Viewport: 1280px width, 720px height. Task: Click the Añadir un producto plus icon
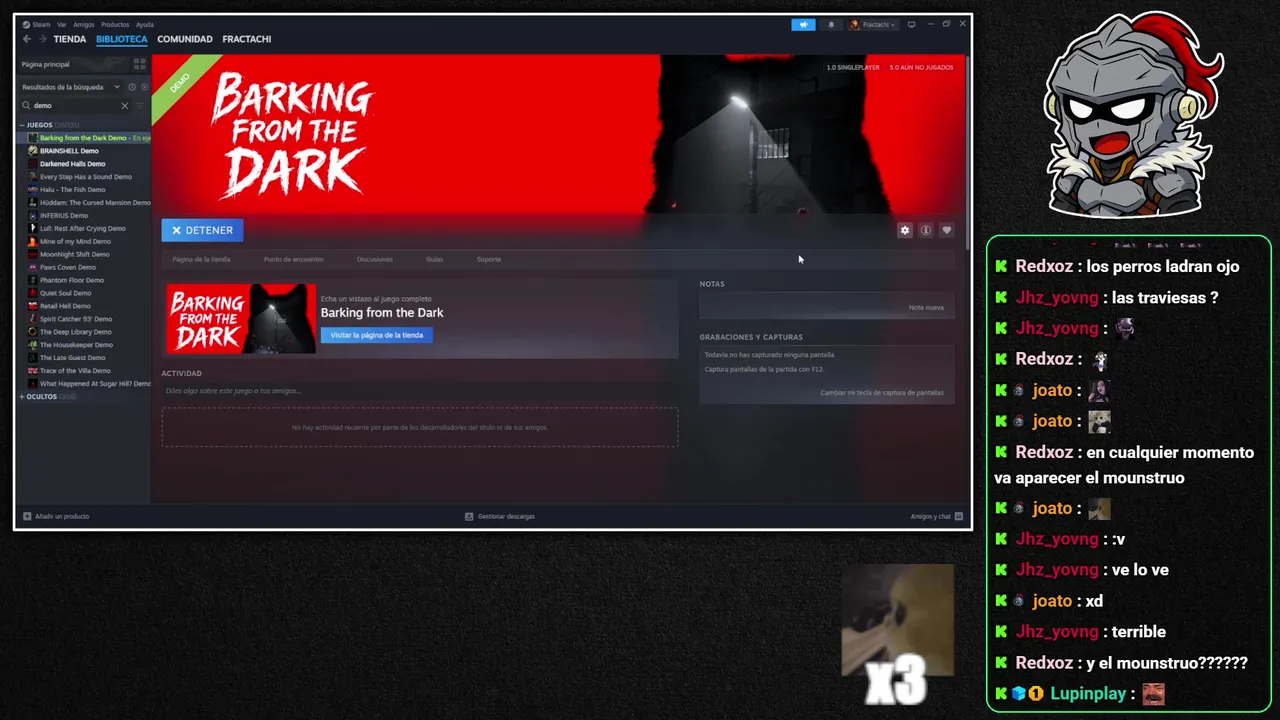tap(27, 516)
